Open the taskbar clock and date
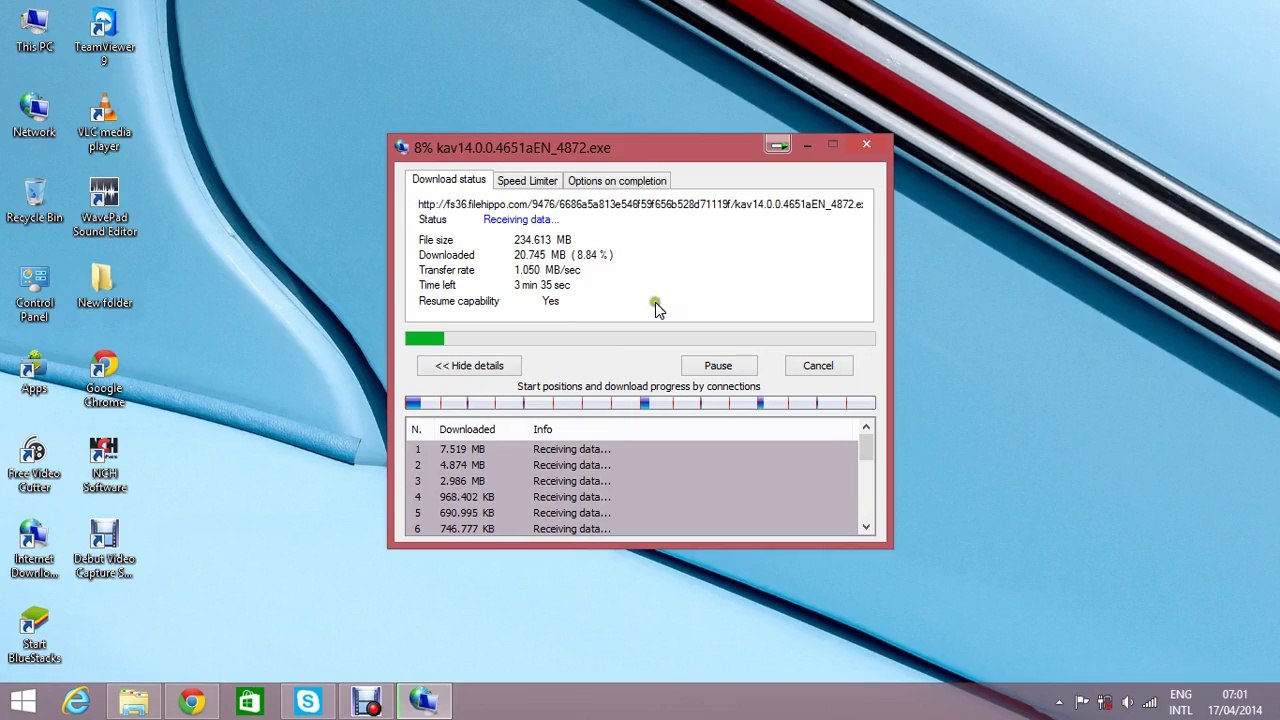This screenshot has height=720, width=1280. coord(1234,702)
